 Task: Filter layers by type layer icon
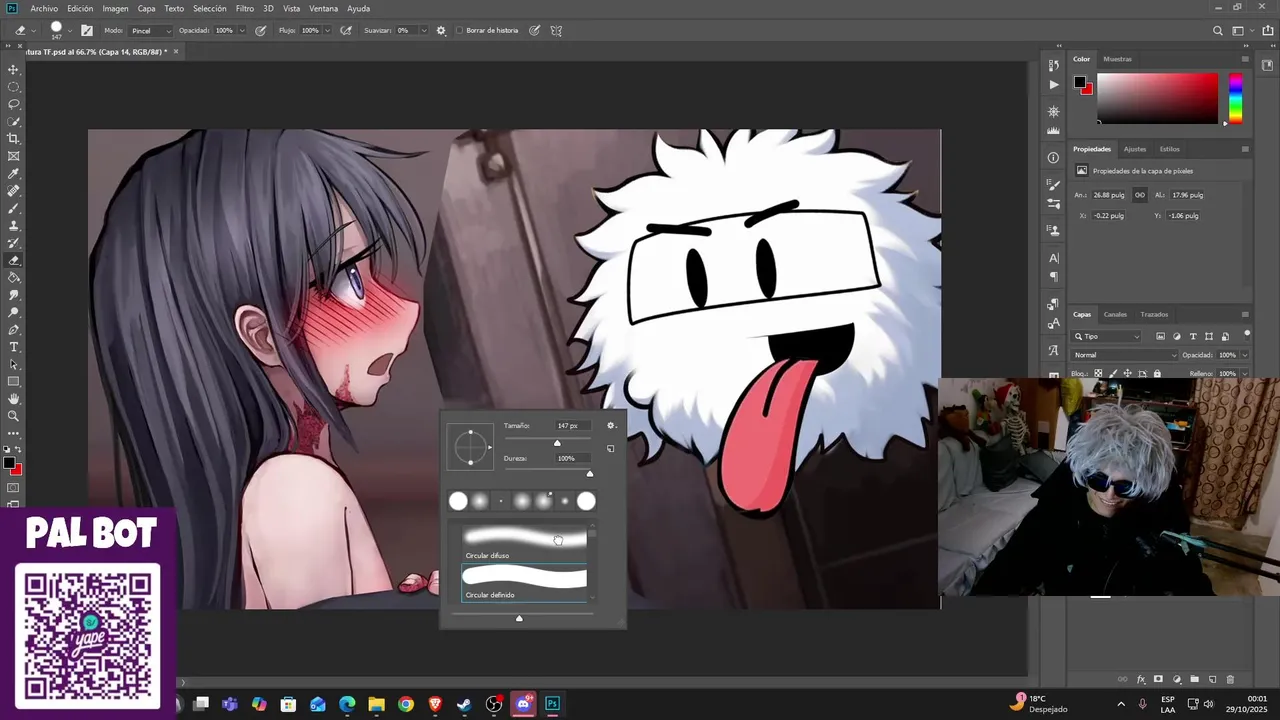(x=1193, y=336)
